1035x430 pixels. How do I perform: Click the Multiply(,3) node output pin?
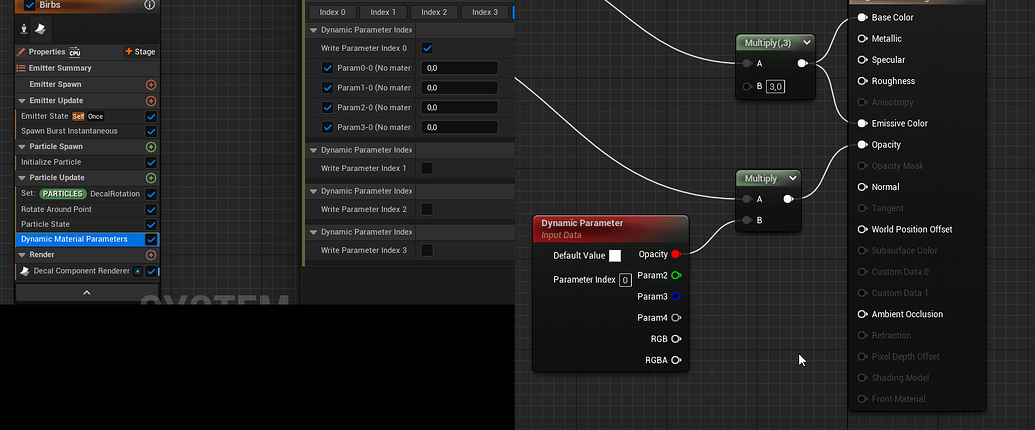(802, 63)
